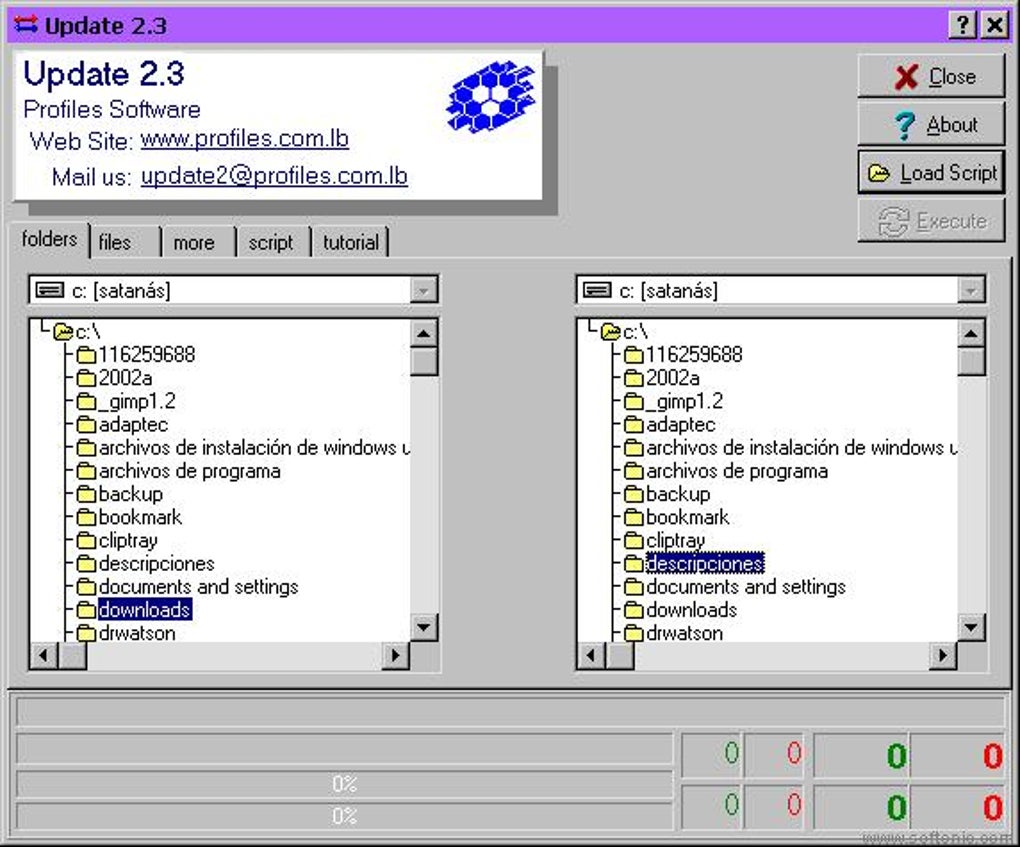Click the Profiles Software honeycomb logo
The width and height of the screenshot is (1020, 847).
click(x=491, y=97)
